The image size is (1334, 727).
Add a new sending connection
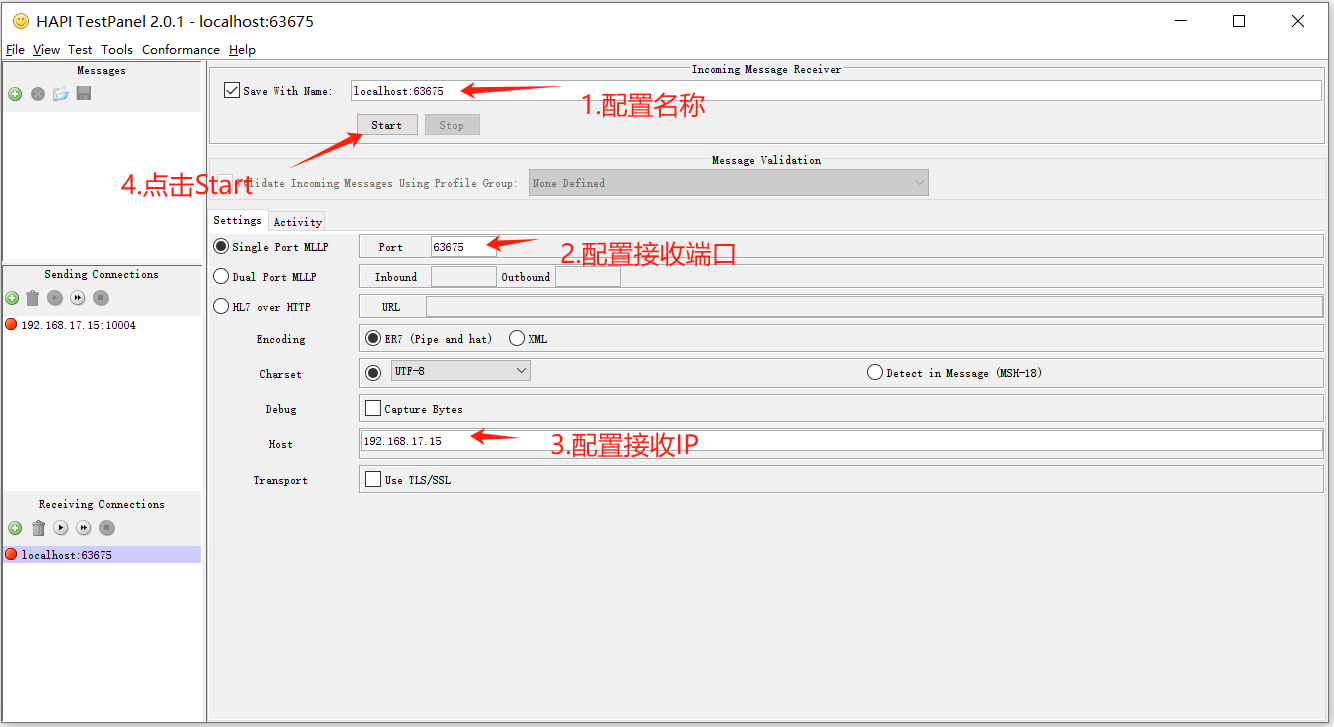tap(12, 298)
